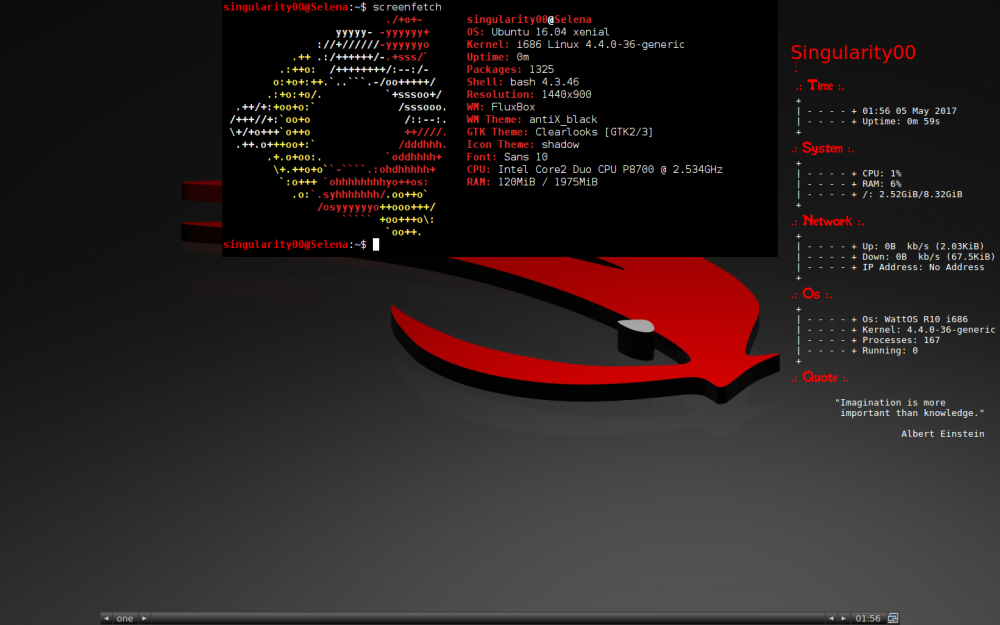Click "Icon Theme: shadow" in terminal
1000x625 pixels.
pos(522,145)
